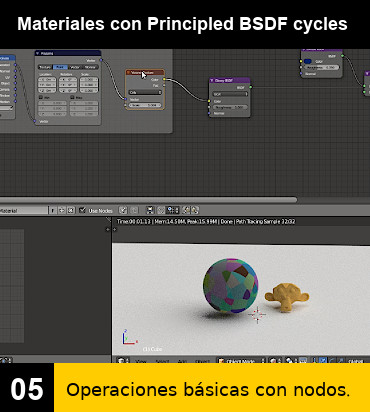
Task: Add a new material with plus button
Action: point(62,210)
